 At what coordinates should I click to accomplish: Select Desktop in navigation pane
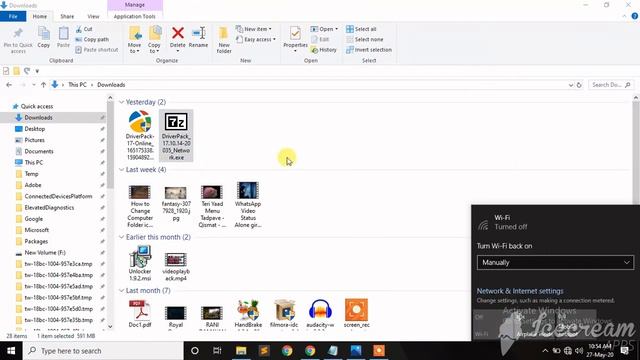coord(35,129)
